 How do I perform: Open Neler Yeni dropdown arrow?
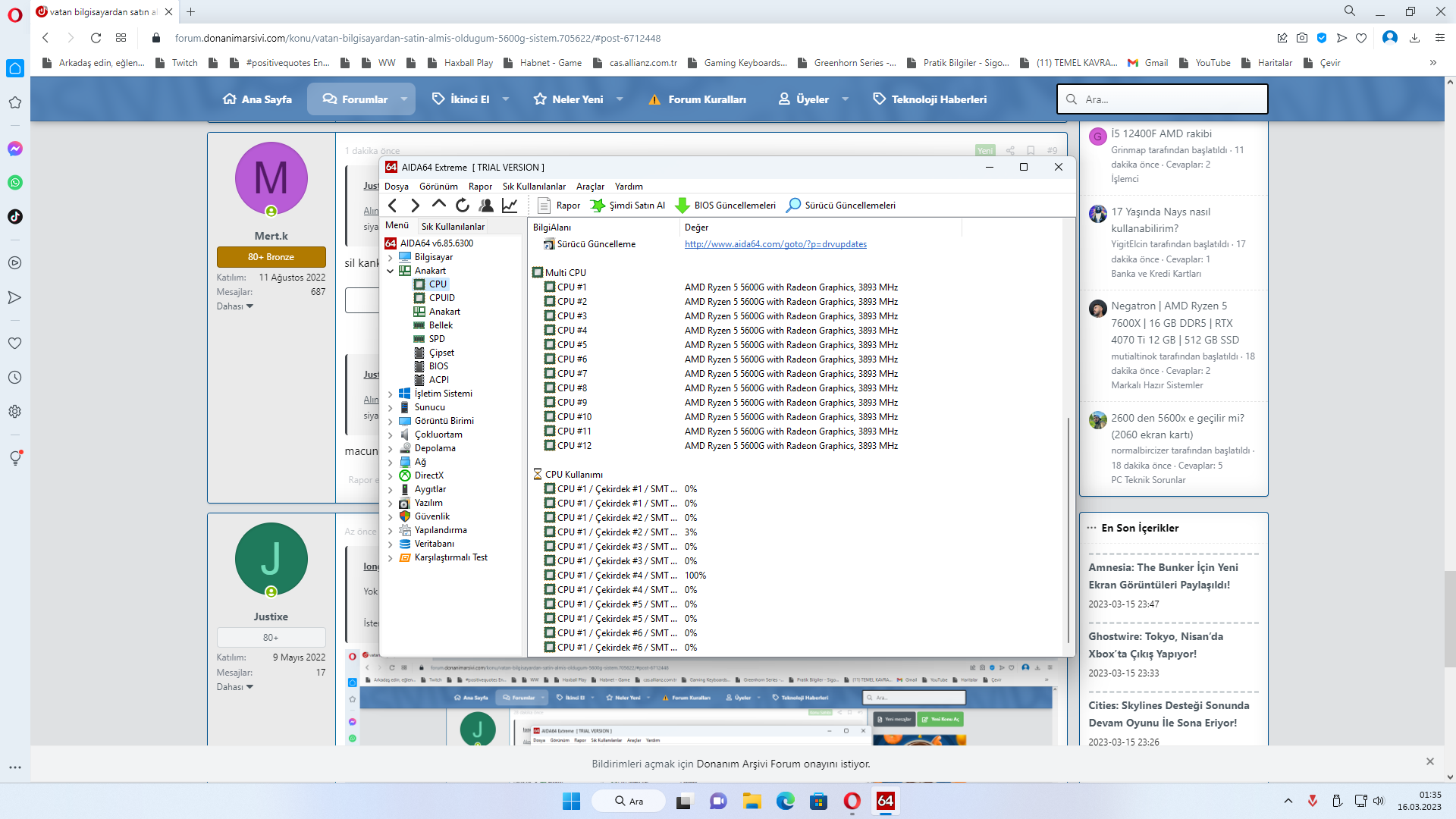point(619,99)
